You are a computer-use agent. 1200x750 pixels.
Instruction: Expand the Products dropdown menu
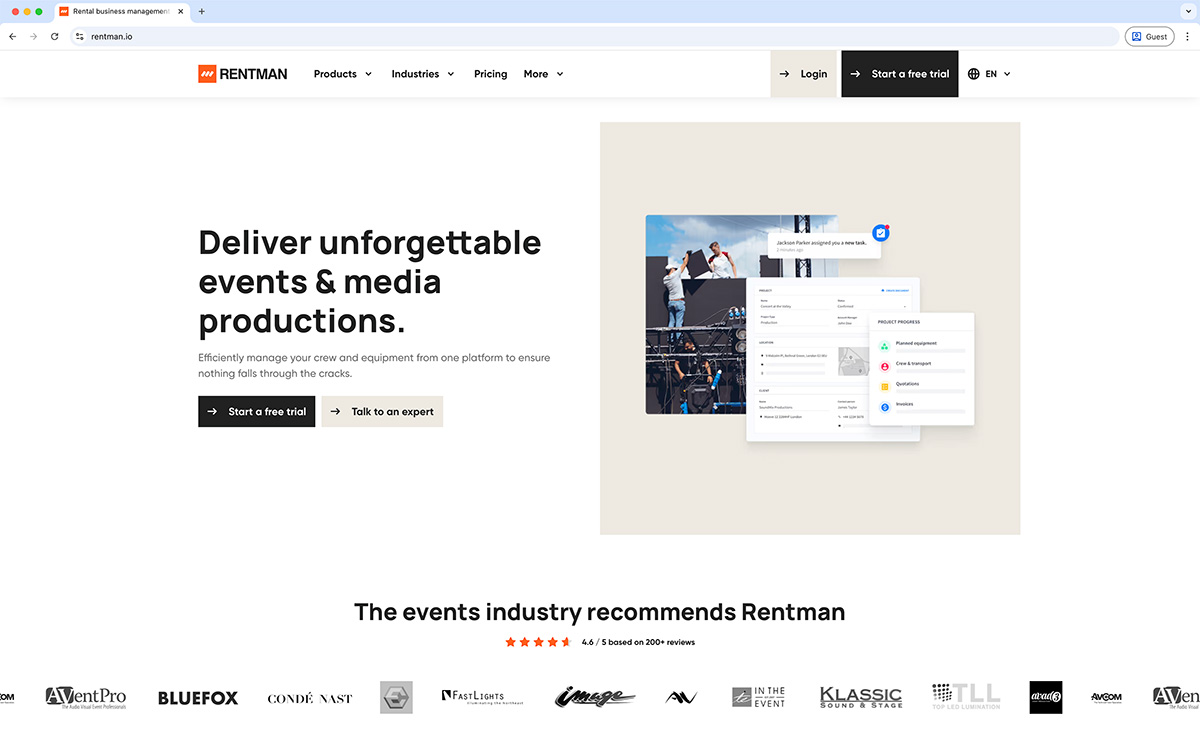(x=342, y=74)
